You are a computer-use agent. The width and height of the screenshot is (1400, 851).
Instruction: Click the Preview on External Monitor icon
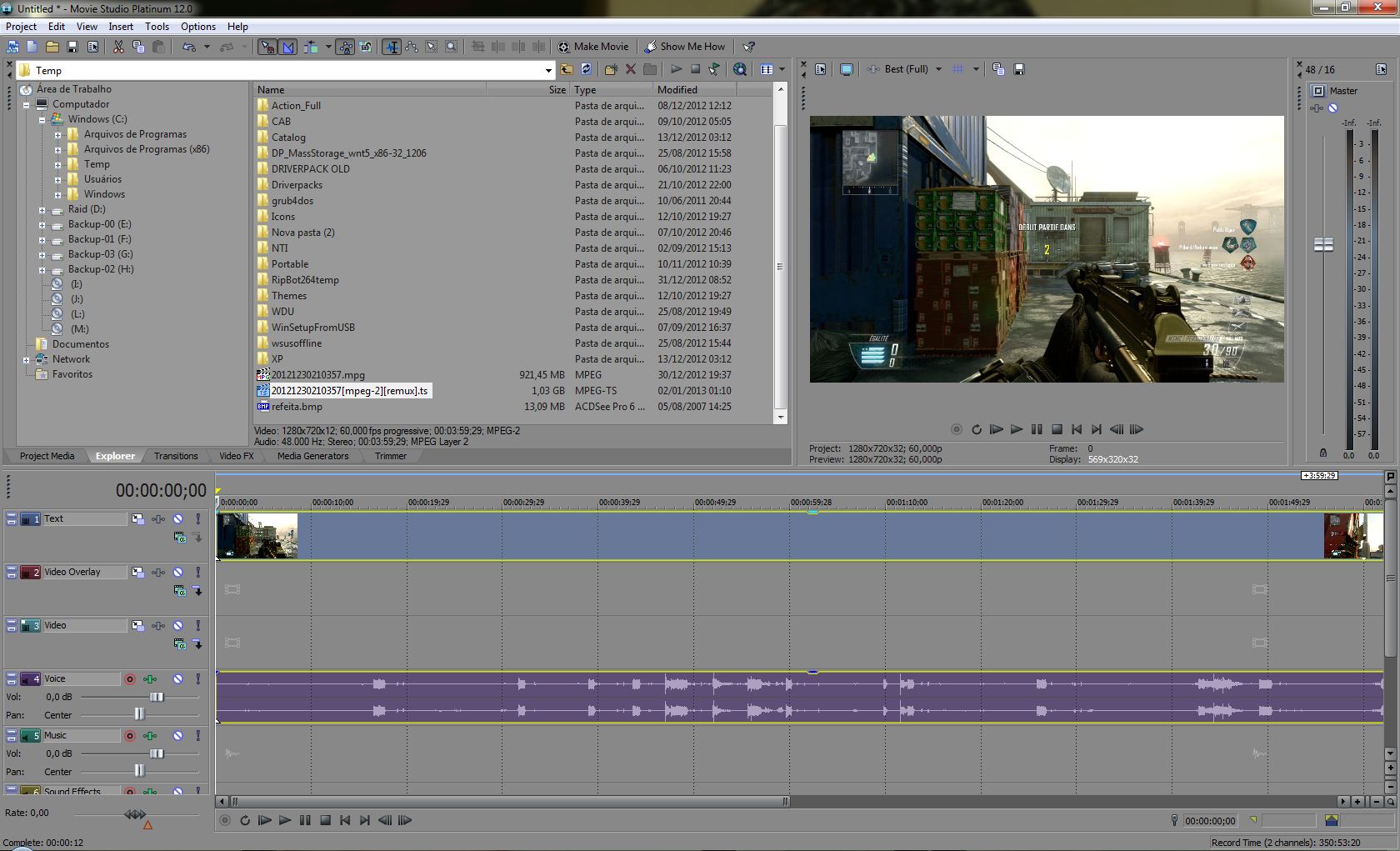pyautogui.click(x=847, y=69)
